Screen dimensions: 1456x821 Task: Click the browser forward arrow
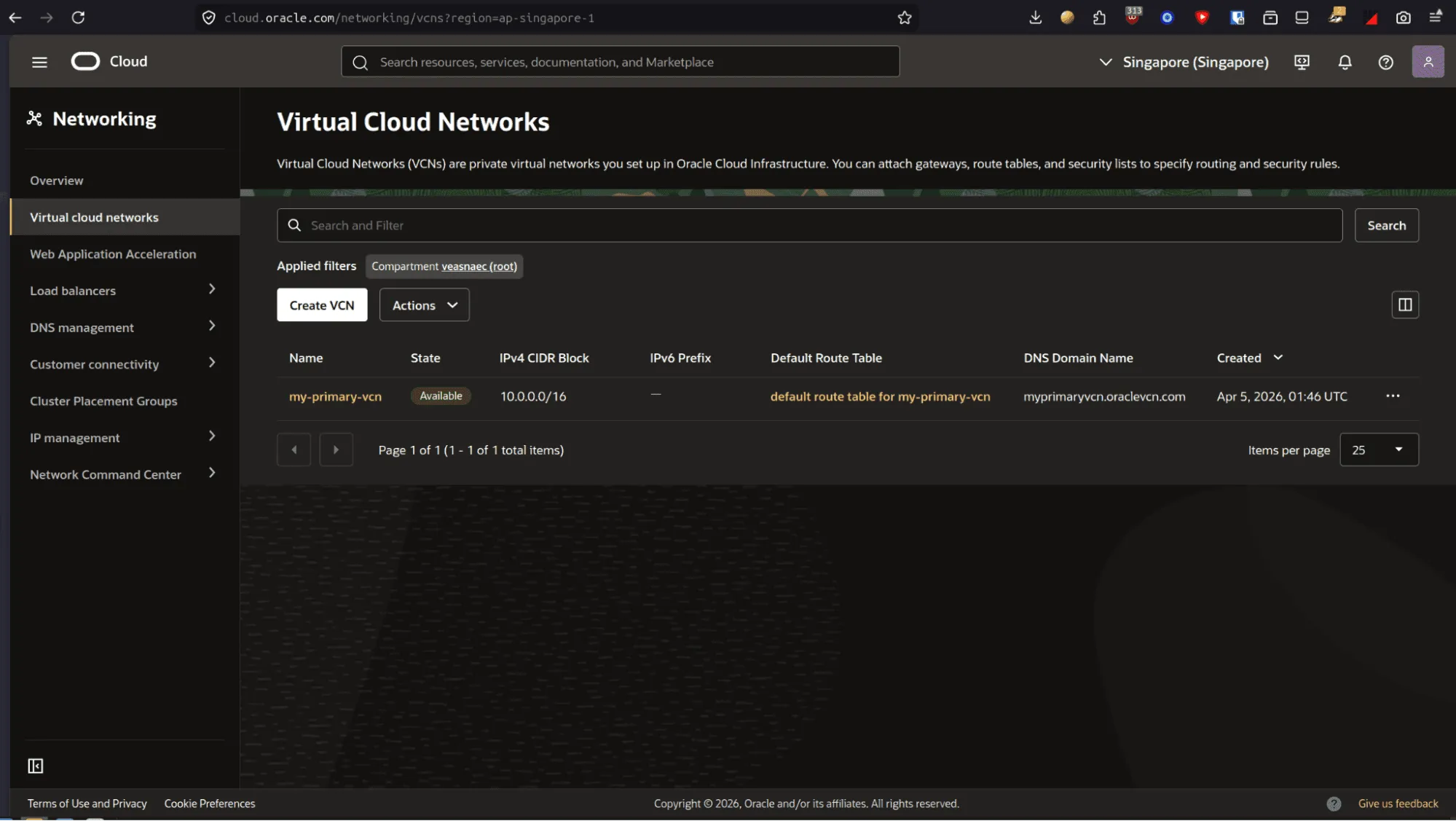47,17
